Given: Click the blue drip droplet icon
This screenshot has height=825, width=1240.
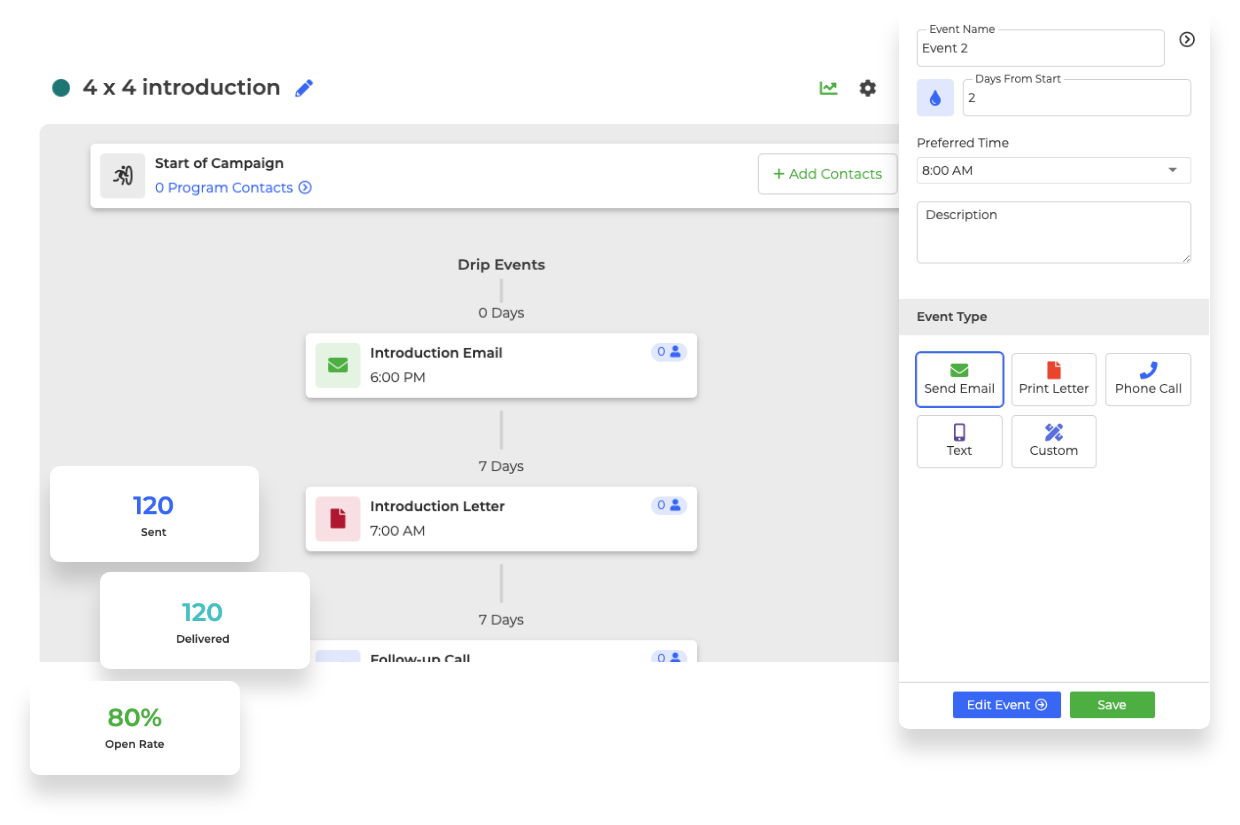Looking at the screenshot, I should click(x=935, y=98).
